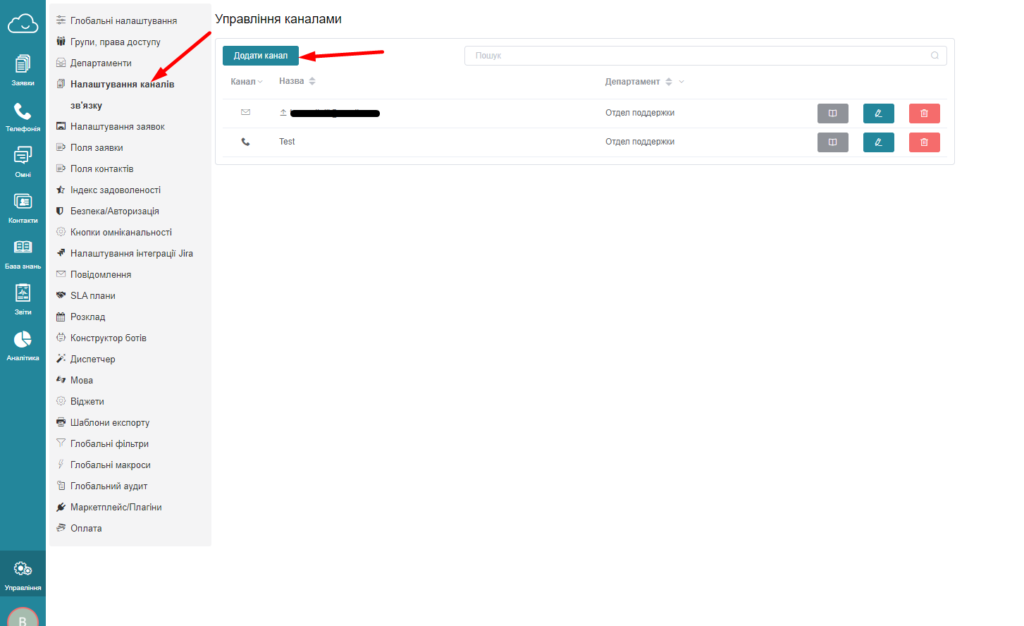Open the Телефонія phone section
Image resolution: width=1024 pixels, height=626 pixels.
point(22,115)
